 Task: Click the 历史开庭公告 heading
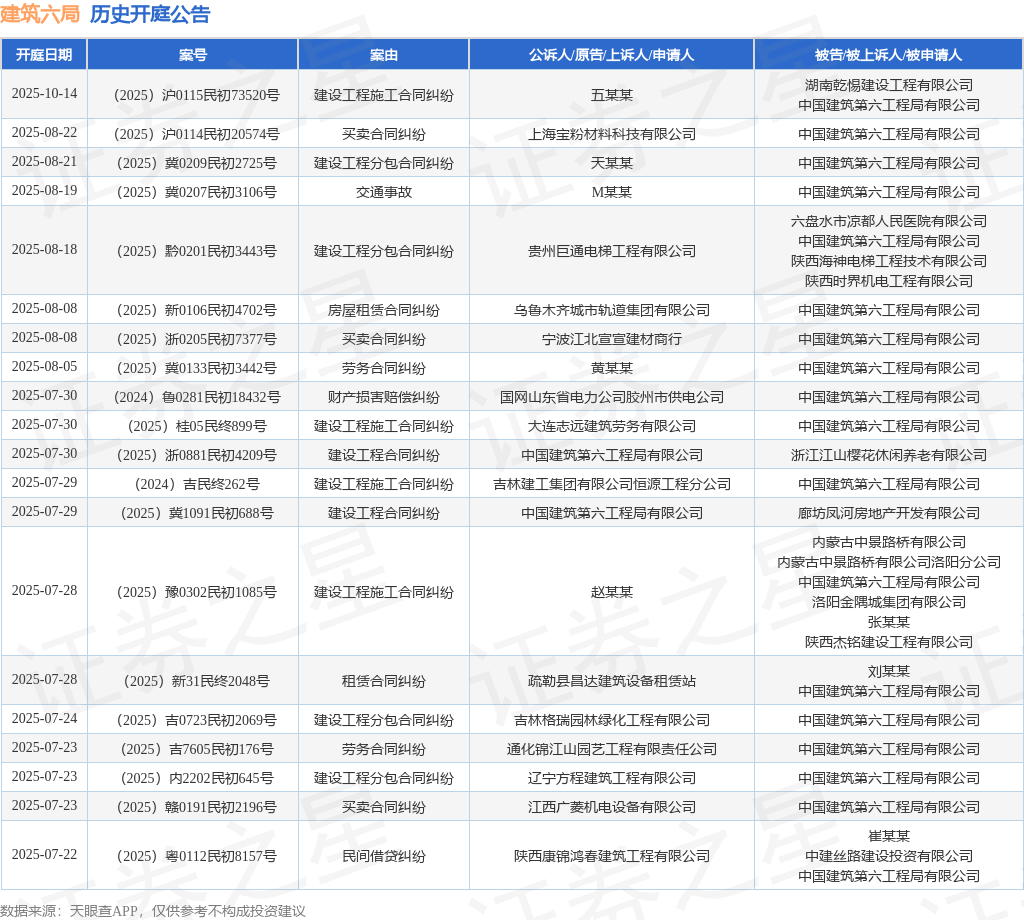coord(150,14)
